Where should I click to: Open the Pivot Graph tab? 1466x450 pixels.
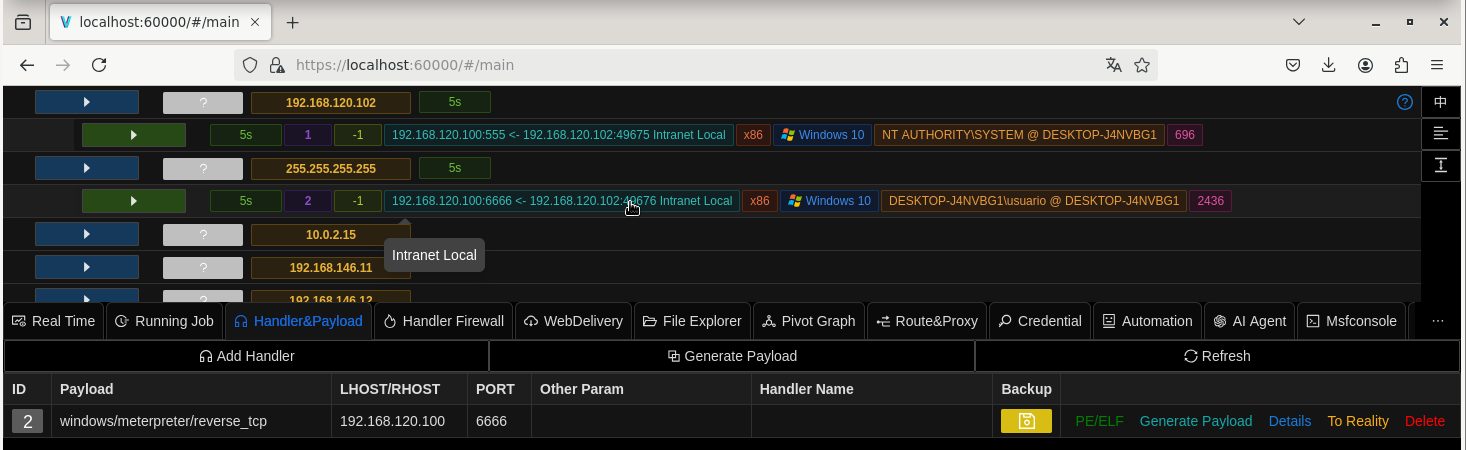[808, 321]
